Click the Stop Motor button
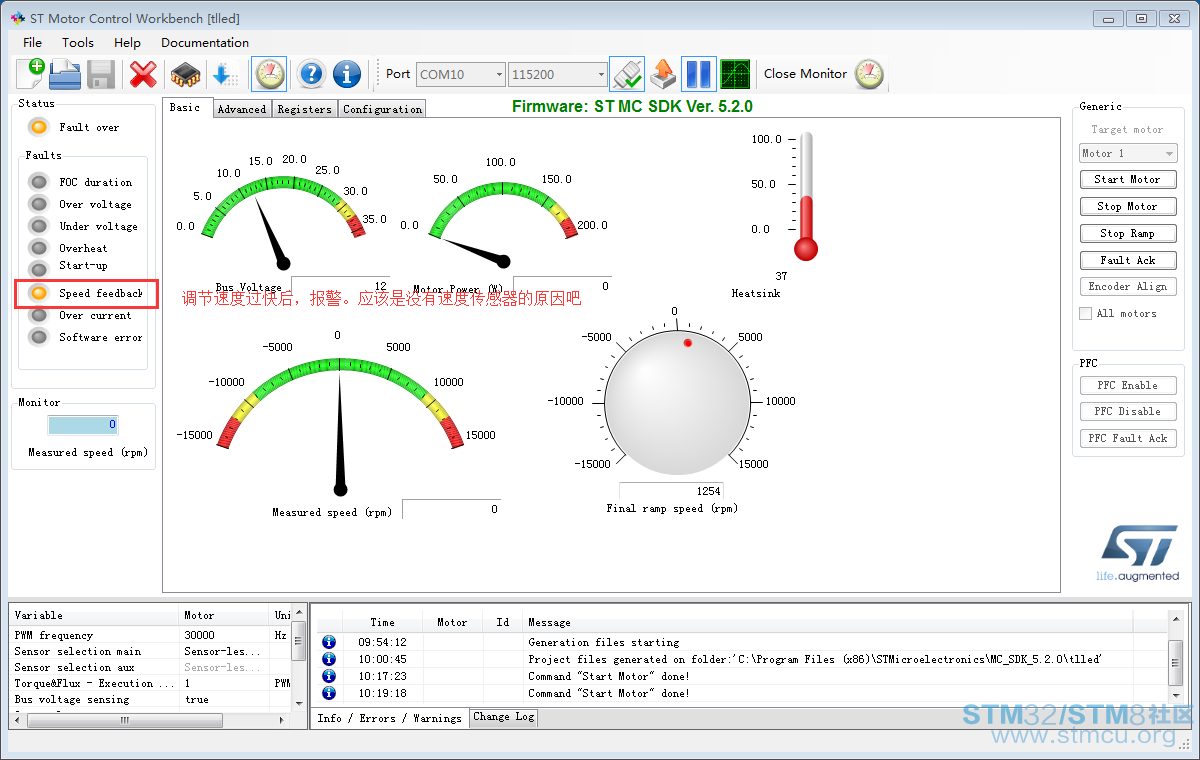1200x760 pixels. 1128,206
